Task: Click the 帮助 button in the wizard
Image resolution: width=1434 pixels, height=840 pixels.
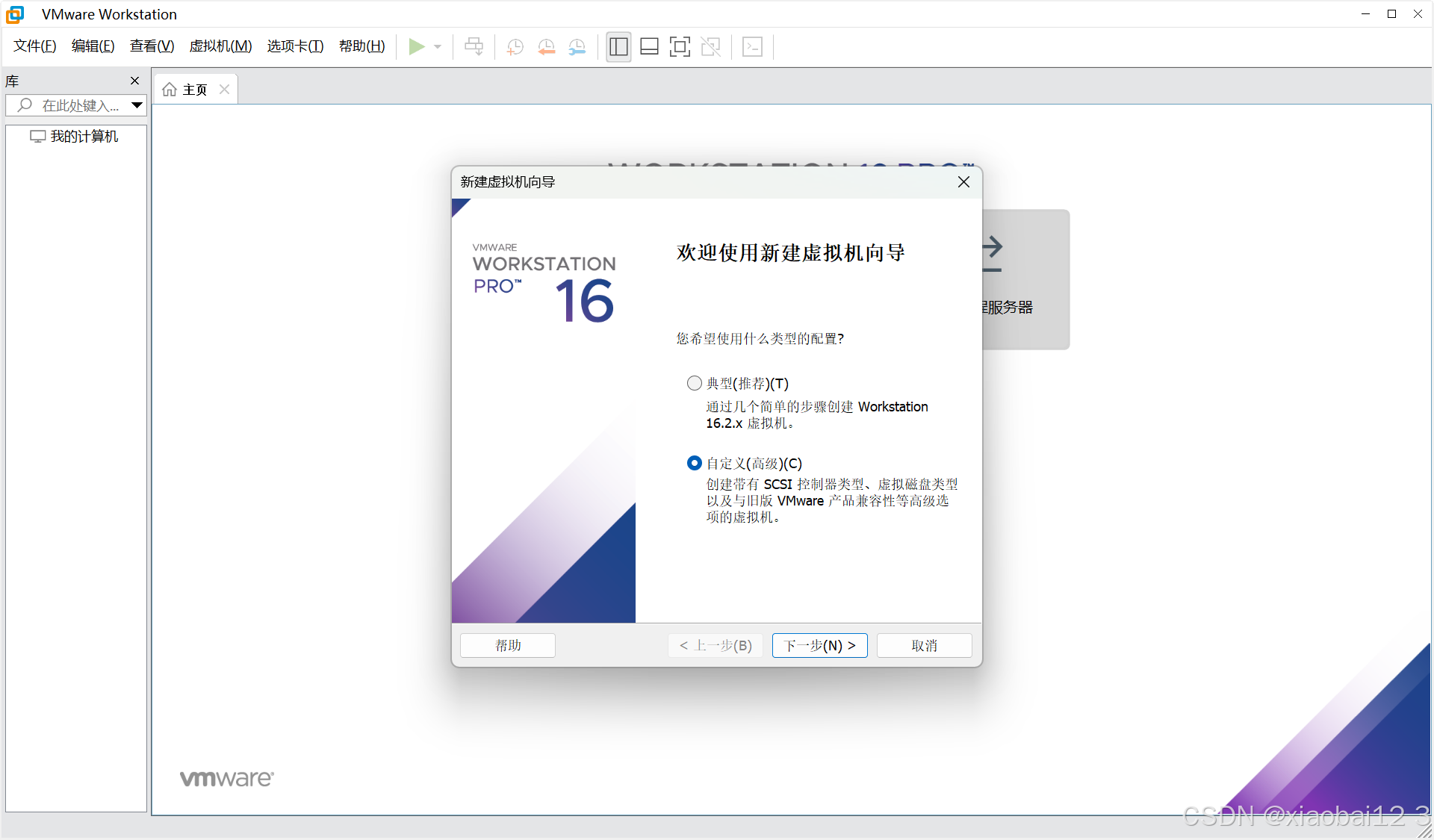Action: point(508,645)
